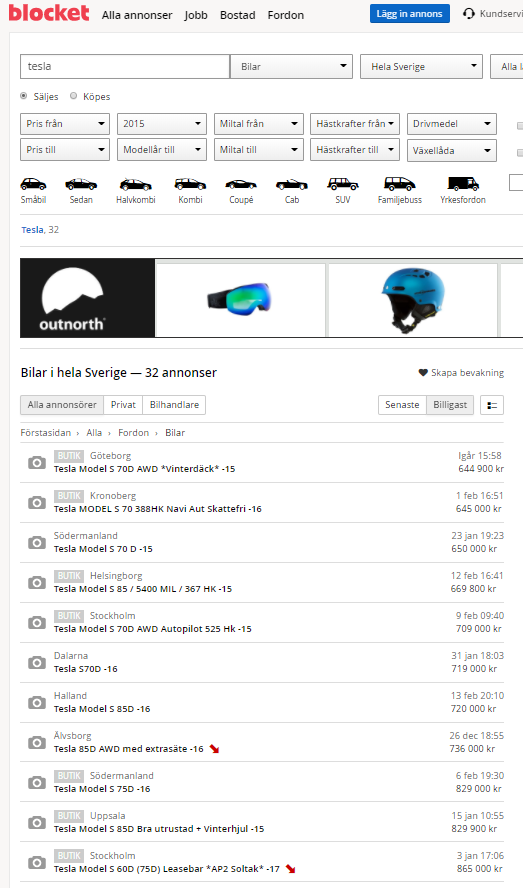Click the Kundservice headset icon
This screenshot has height=888, width=523.
click(x=469, y=14)
